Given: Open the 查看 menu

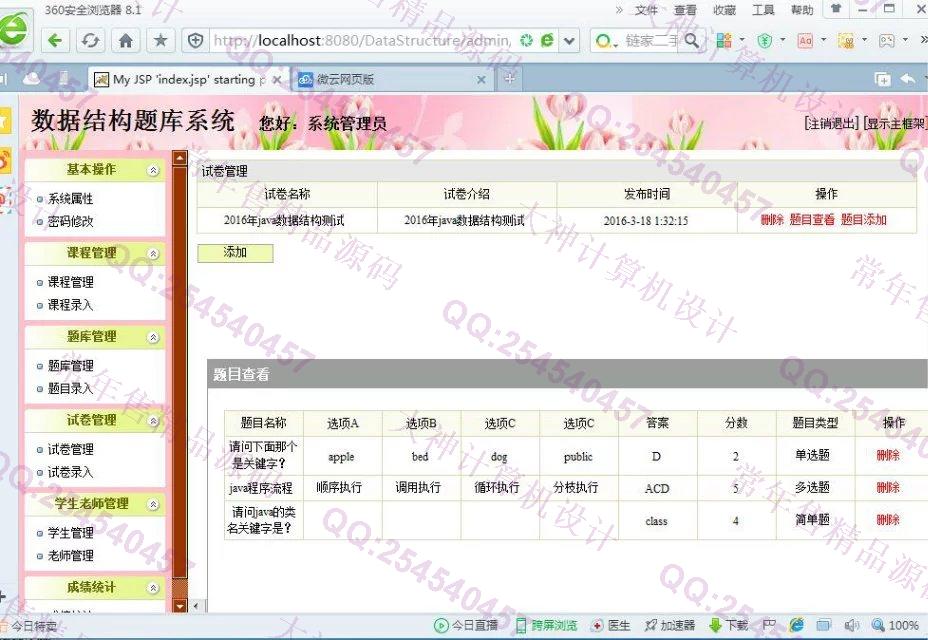Looking at the screenshot, I should [x=685, y=10].
